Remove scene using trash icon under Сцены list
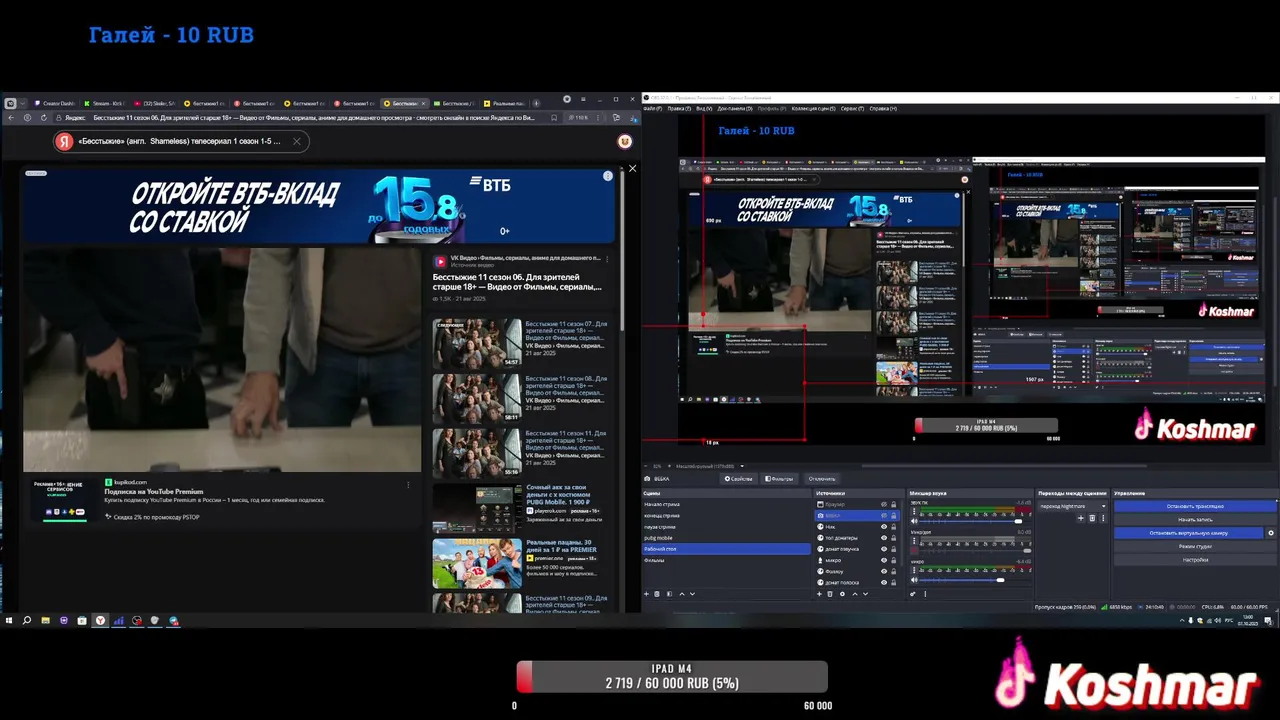 (657, 593)
